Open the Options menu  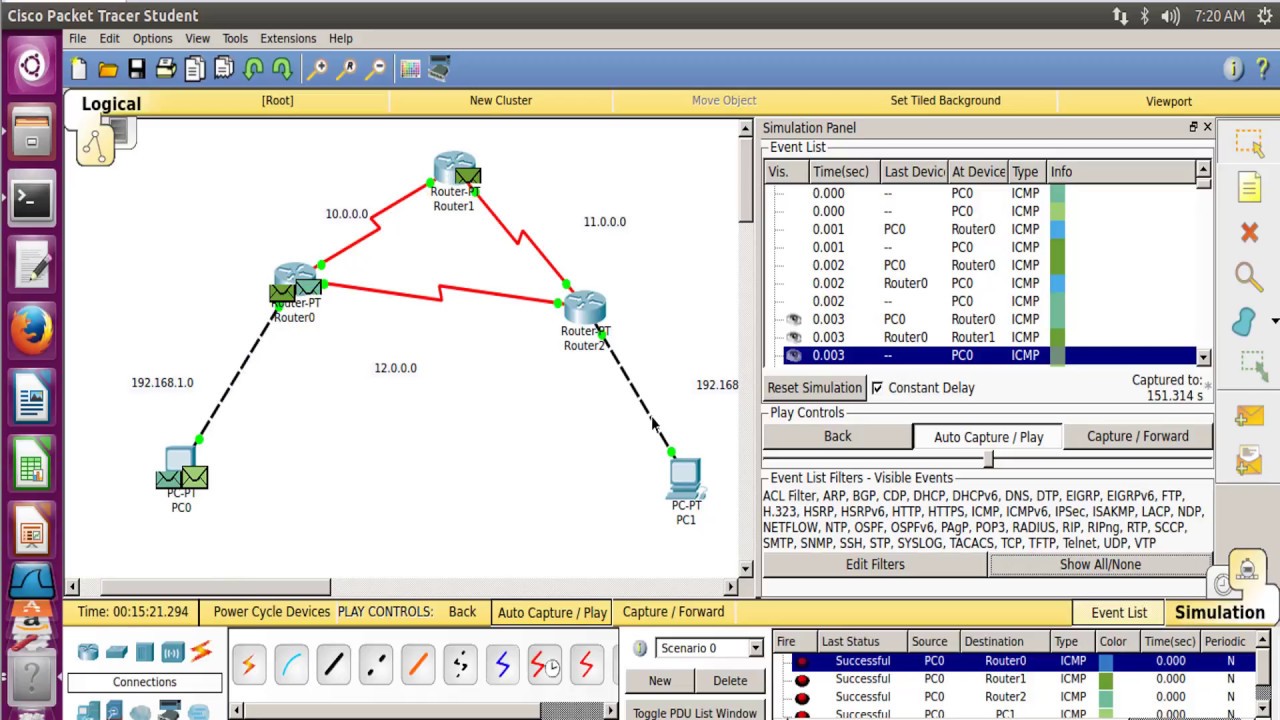(152, 38)
